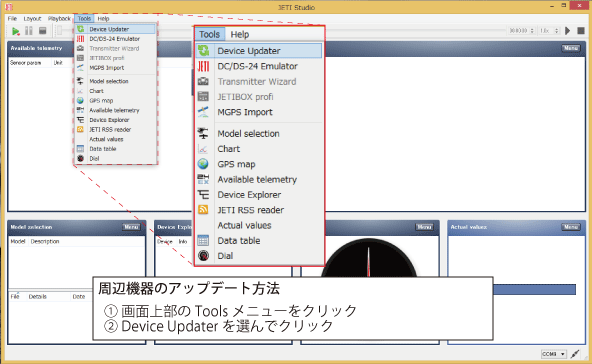Click the Info column header
Viewport: 592px width, 364px height.
tap(183, 241)
